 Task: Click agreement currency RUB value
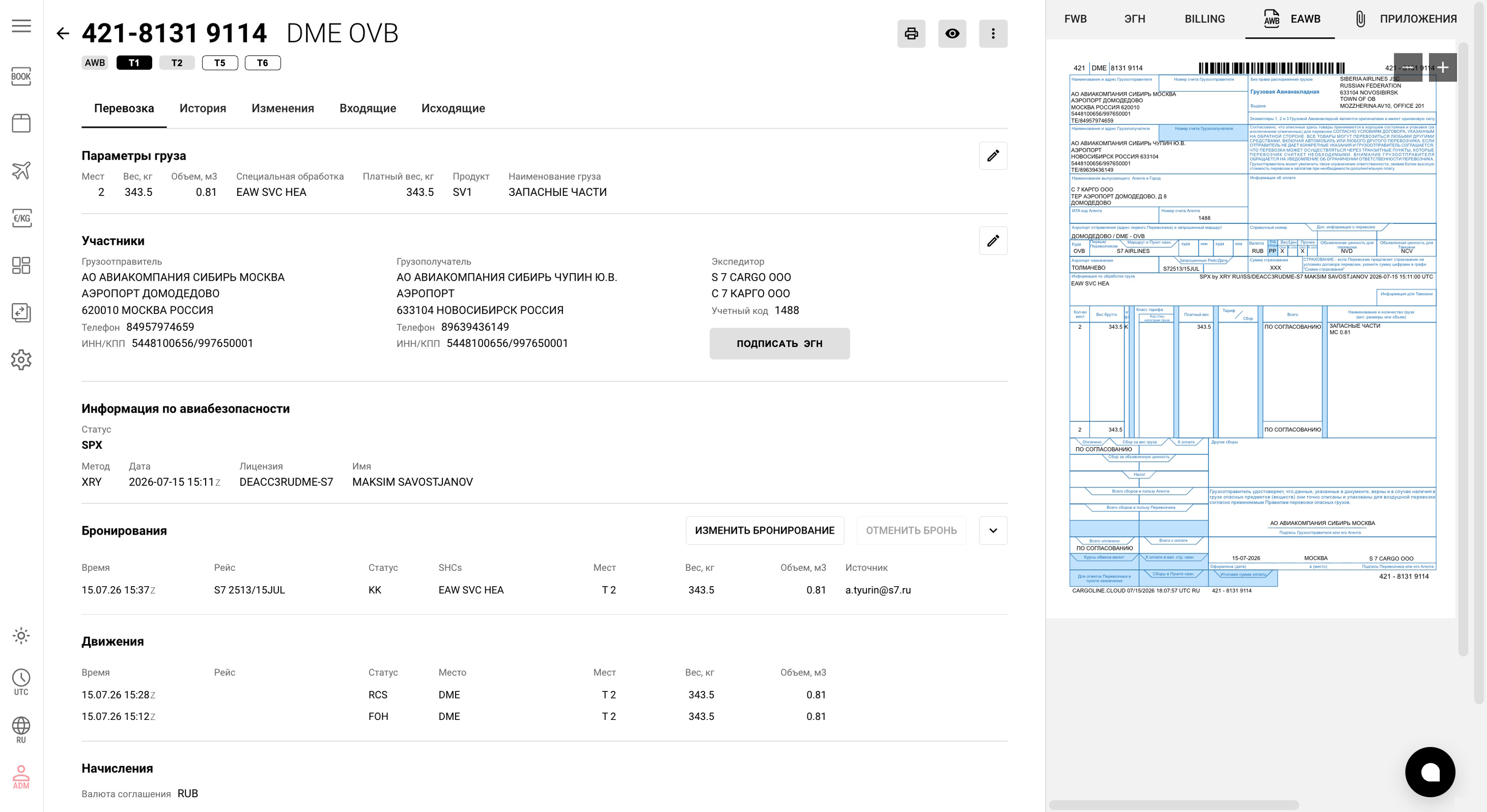tap(188, 794)
